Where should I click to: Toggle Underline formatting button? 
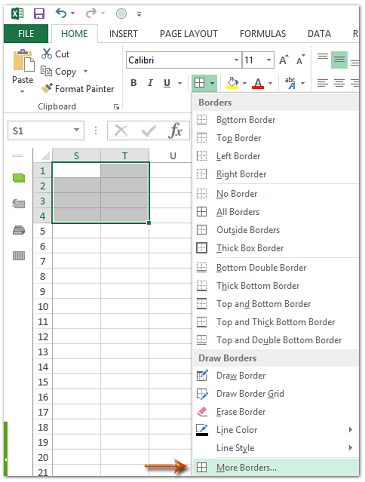pyautogui.click(x=167, y=83)
